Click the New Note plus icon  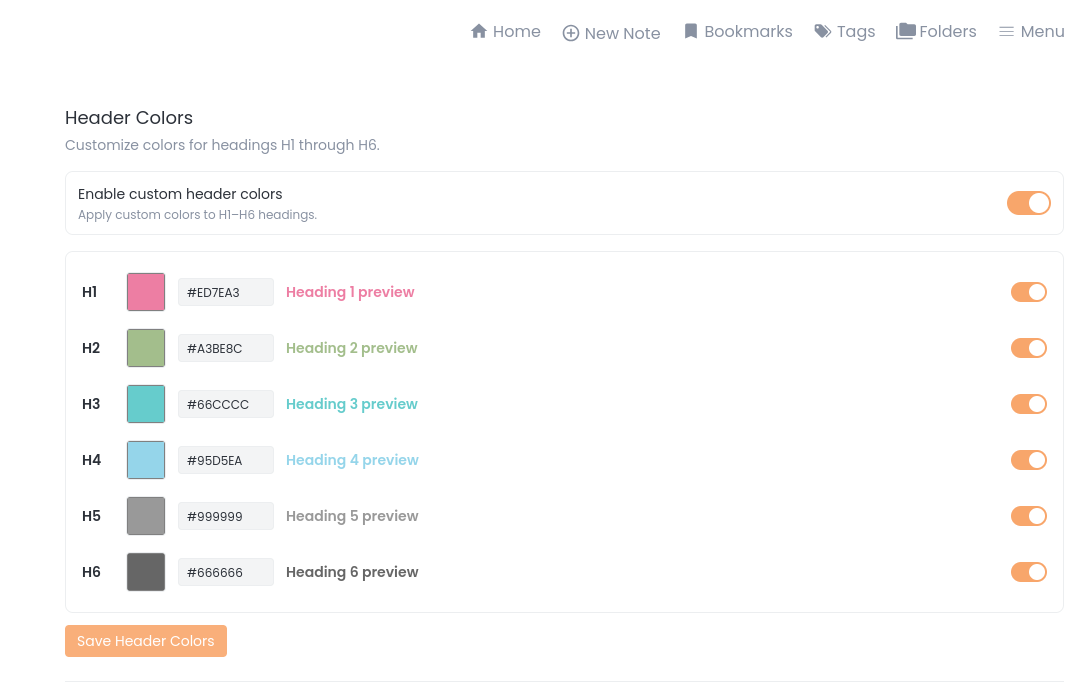[571, 33]
